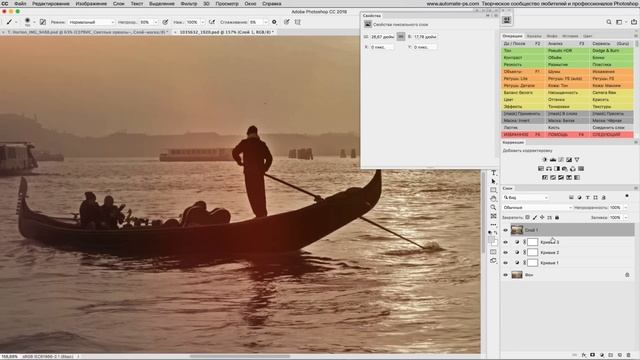Image resolution: width=640 pixels, height=360 pixels.
Task: Add a Brightness/Contrast adjustment icon
Action: tap(545, 160)
